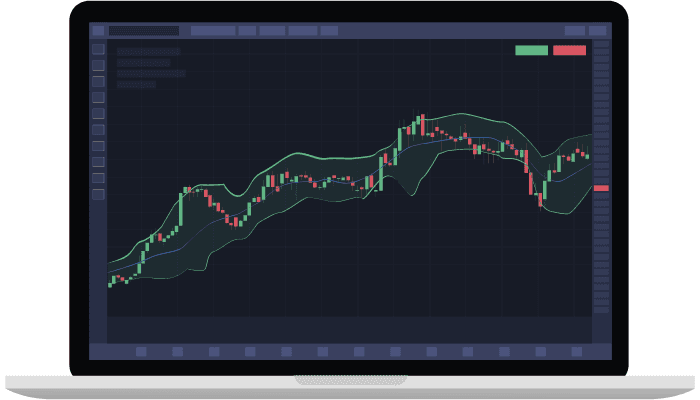Screen dimensions: 700x400
Task: Toggle the first indicator legend line
Action: (148, 51)
